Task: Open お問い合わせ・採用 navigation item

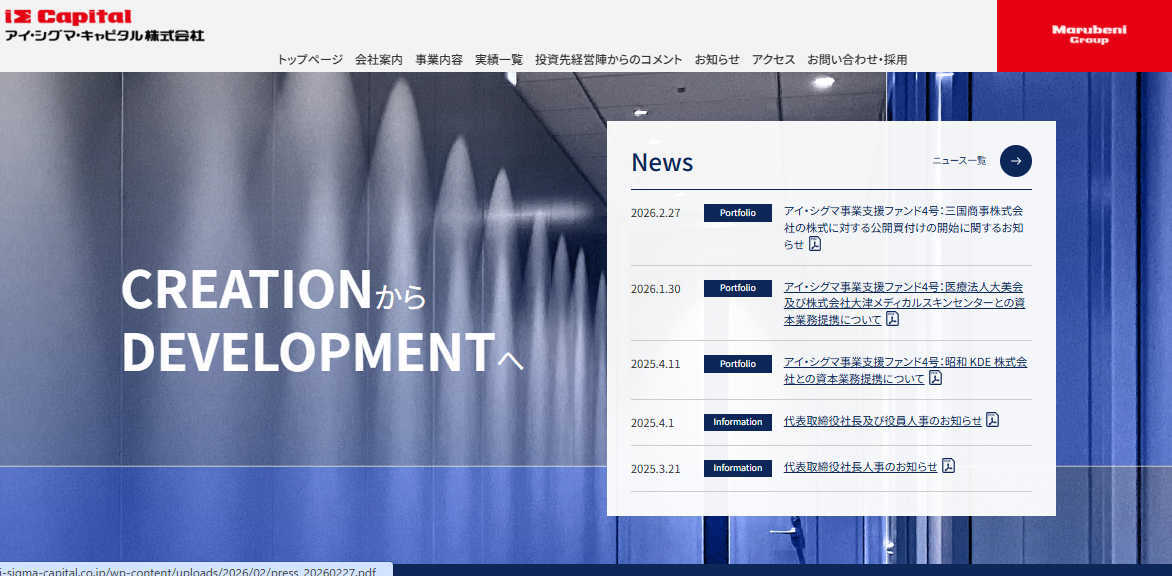Action: pyautogui.click(x=857, y=60)
